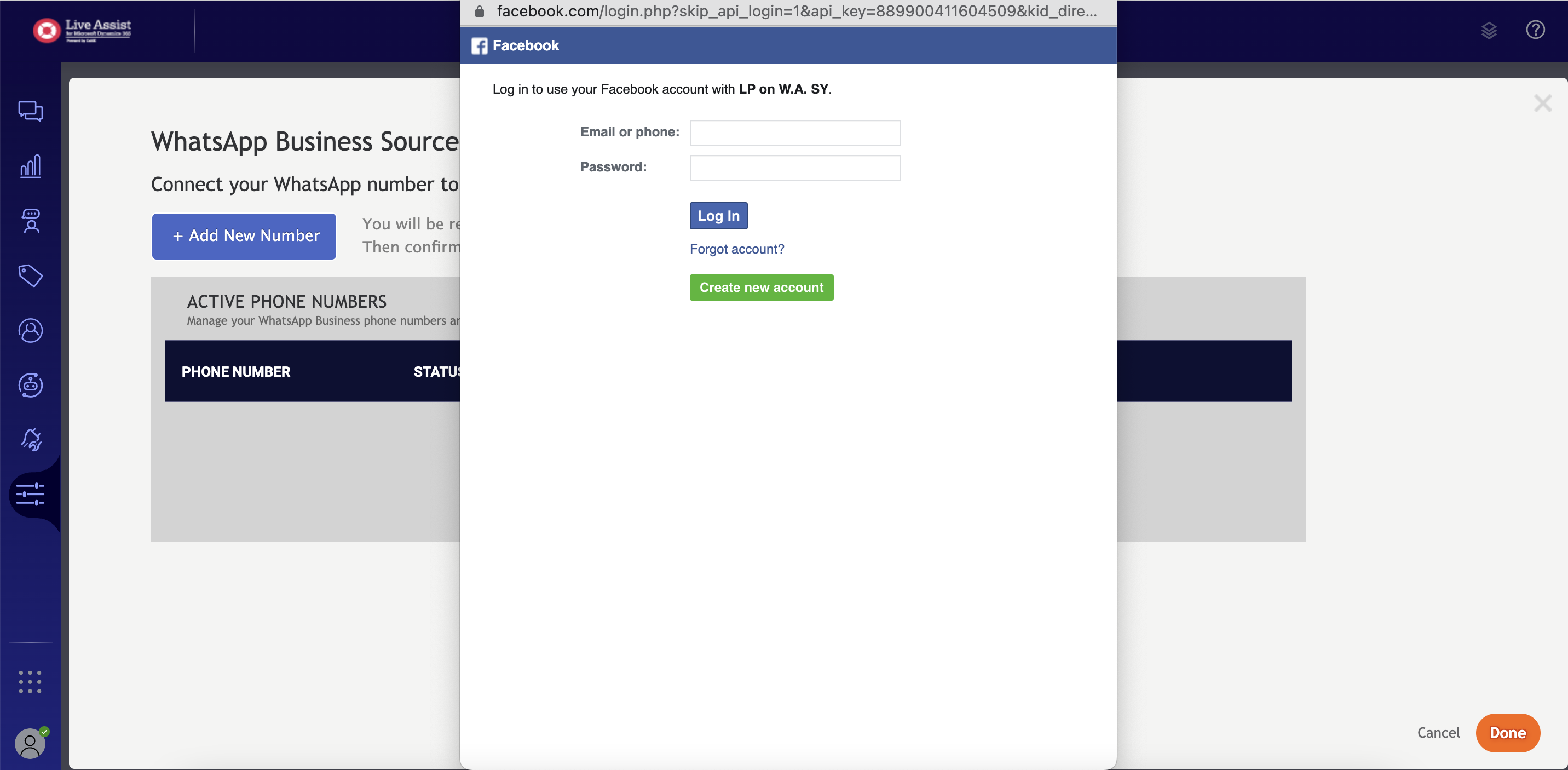
Task: Open the users profile circle icon
Action: [x=31, y=330]
